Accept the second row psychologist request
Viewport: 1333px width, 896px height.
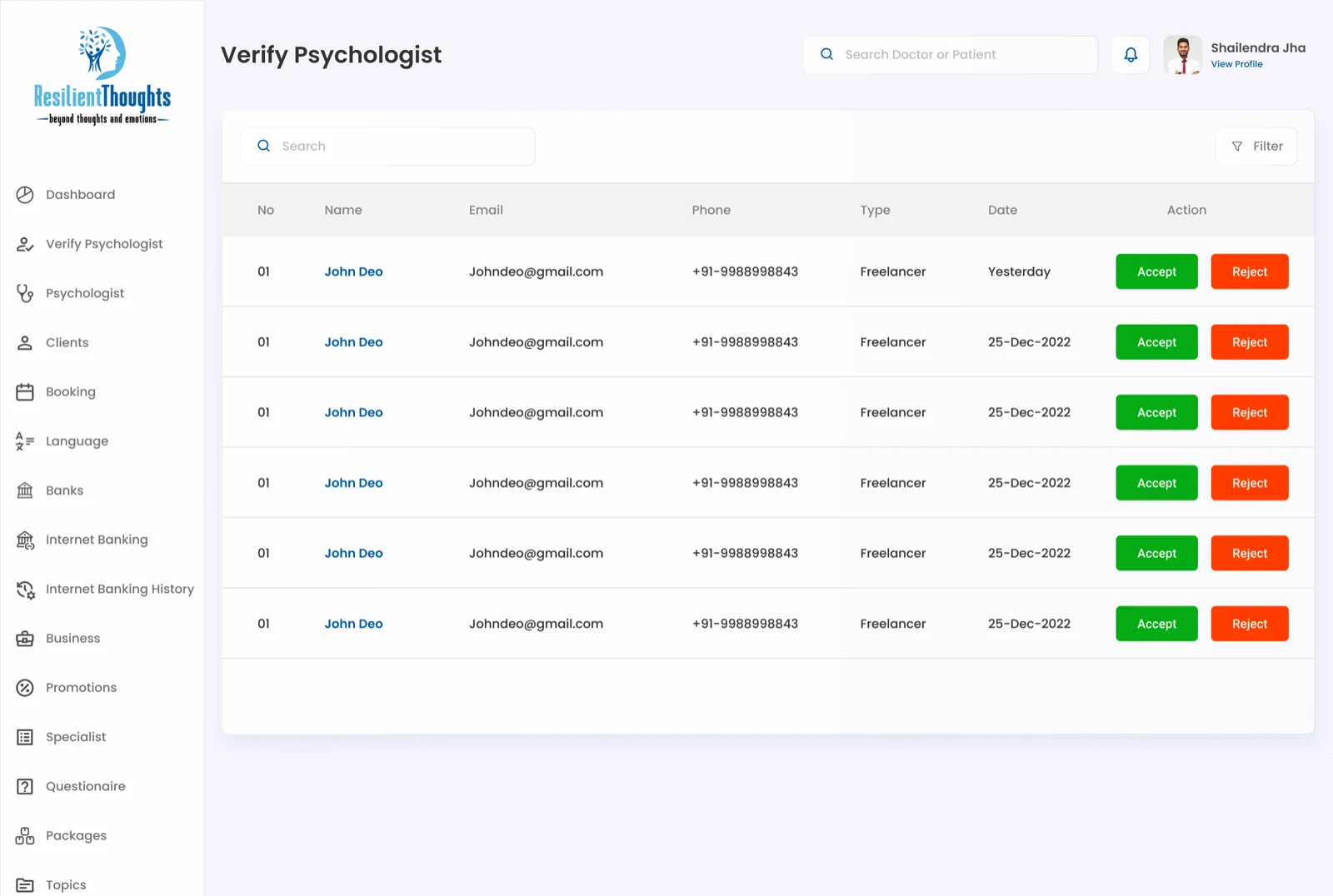(1156, 342)
